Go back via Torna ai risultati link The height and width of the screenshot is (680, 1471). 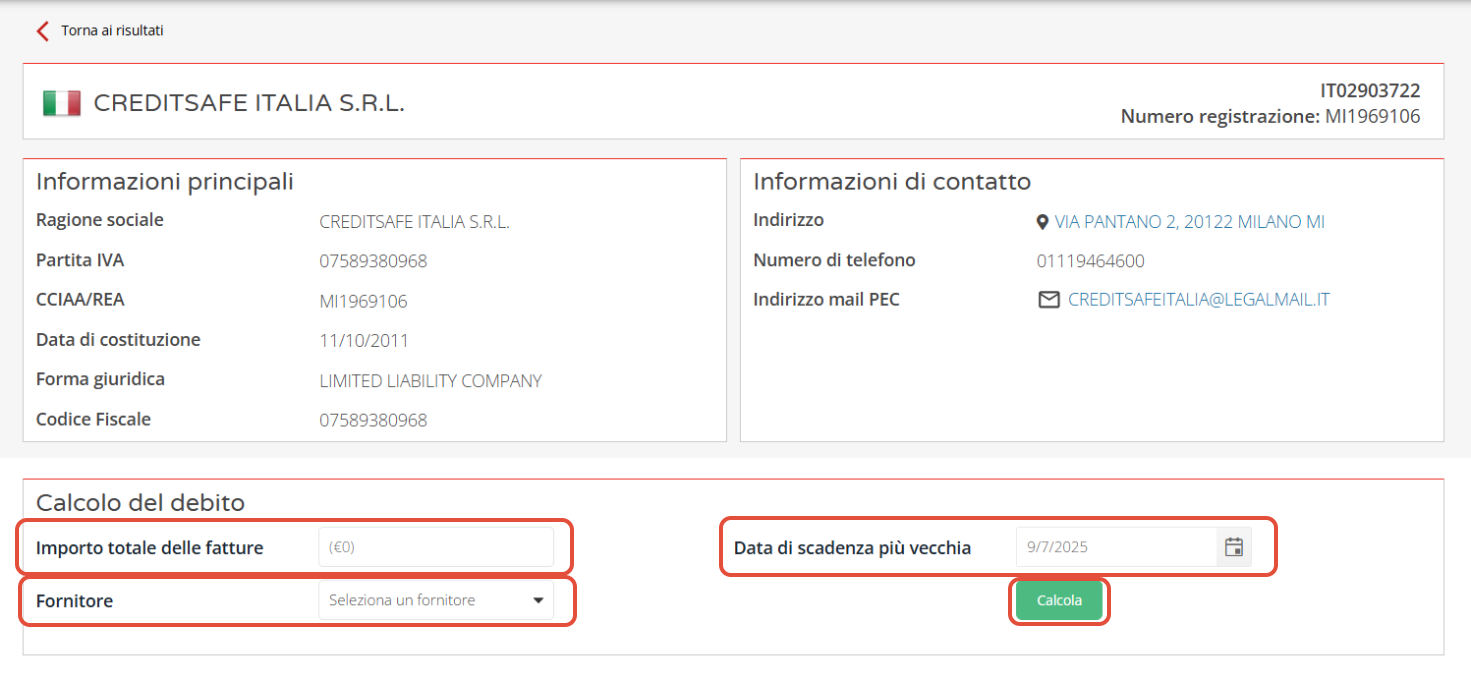(x=112, y=31)
